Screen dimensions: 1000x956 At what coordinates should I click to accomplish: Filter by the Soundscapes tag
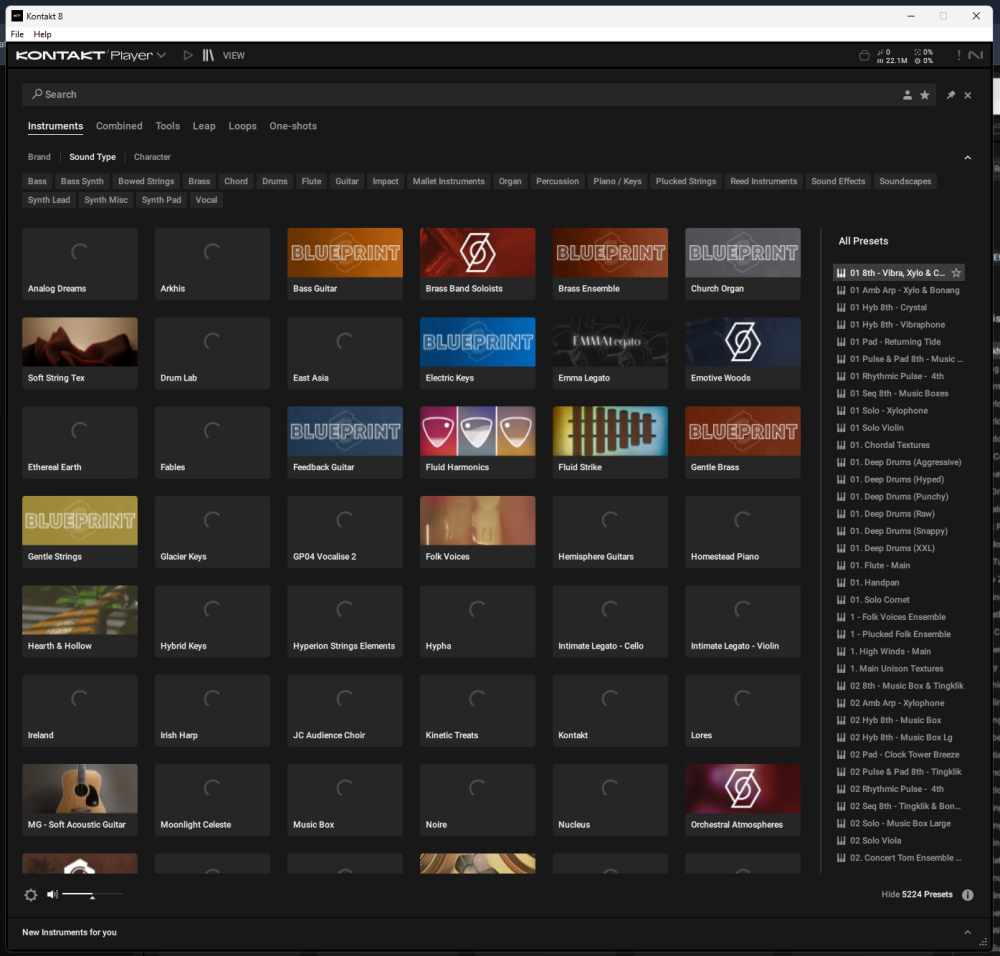click(x=905, y=181)
